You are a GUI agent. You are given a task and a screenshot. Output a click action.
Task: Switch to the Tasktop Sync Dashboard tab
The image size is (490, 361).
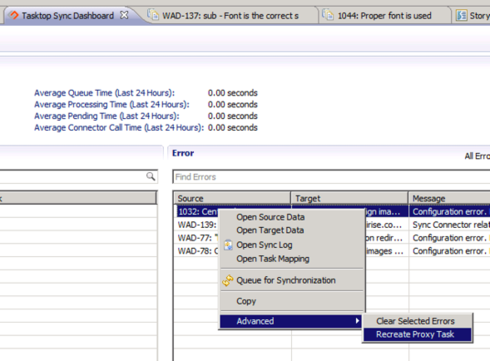[x=68, y=16]
